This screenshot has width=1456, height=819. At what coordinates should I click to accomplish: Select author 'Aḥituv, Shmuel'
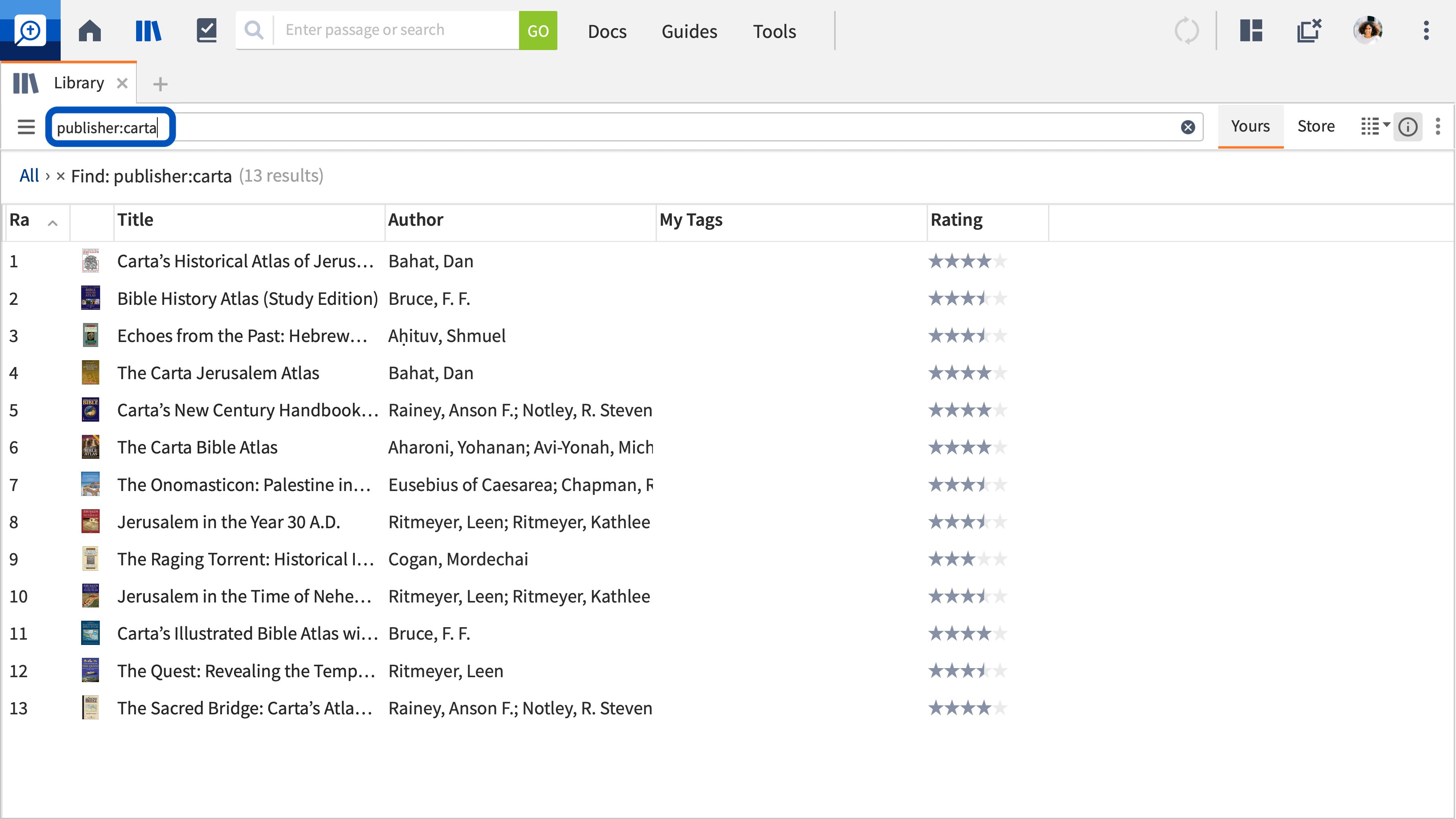click(x=447, y=336)
